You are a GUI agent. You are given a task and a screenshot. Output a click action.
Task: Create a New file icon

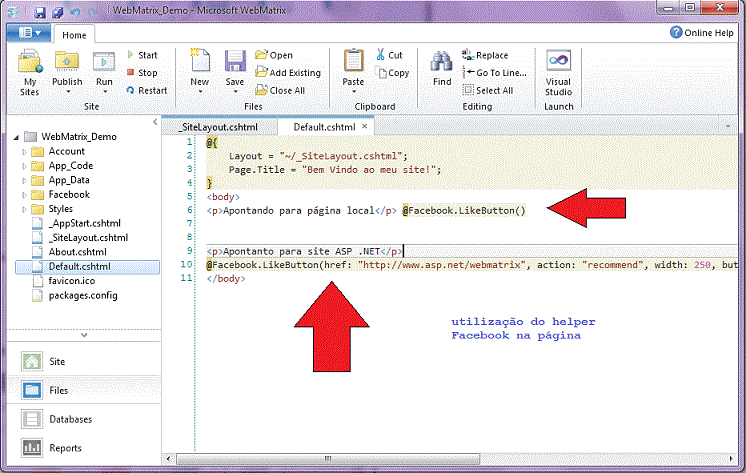(200, 62)
